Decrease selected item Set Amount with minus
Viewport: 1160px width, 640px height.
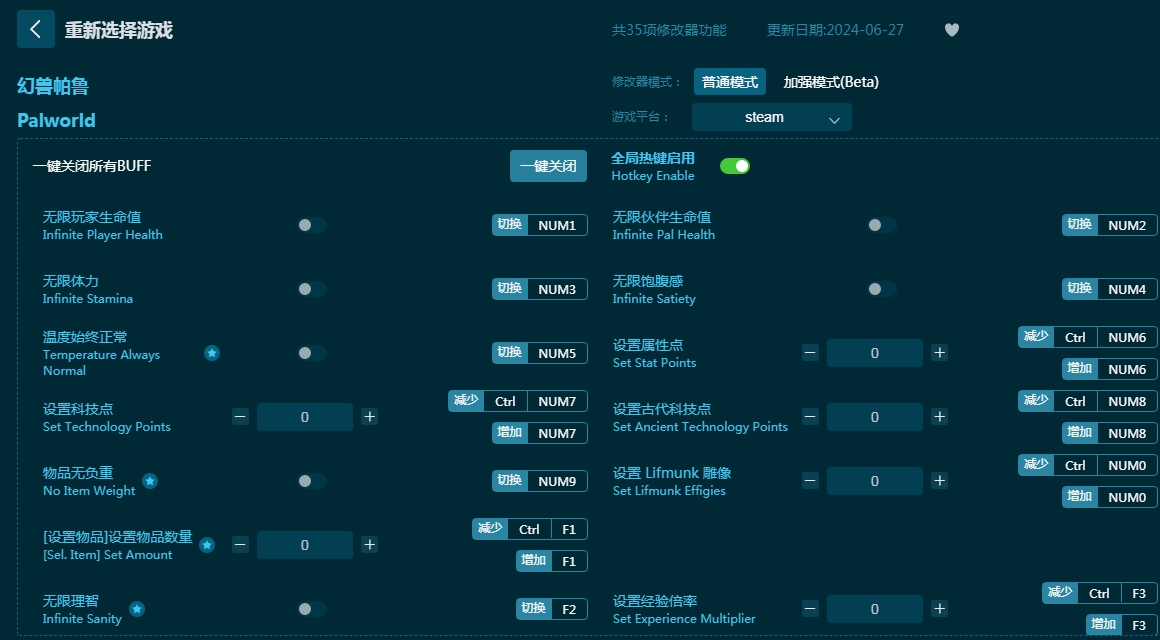pyautogui.click(x=240, y=545)
